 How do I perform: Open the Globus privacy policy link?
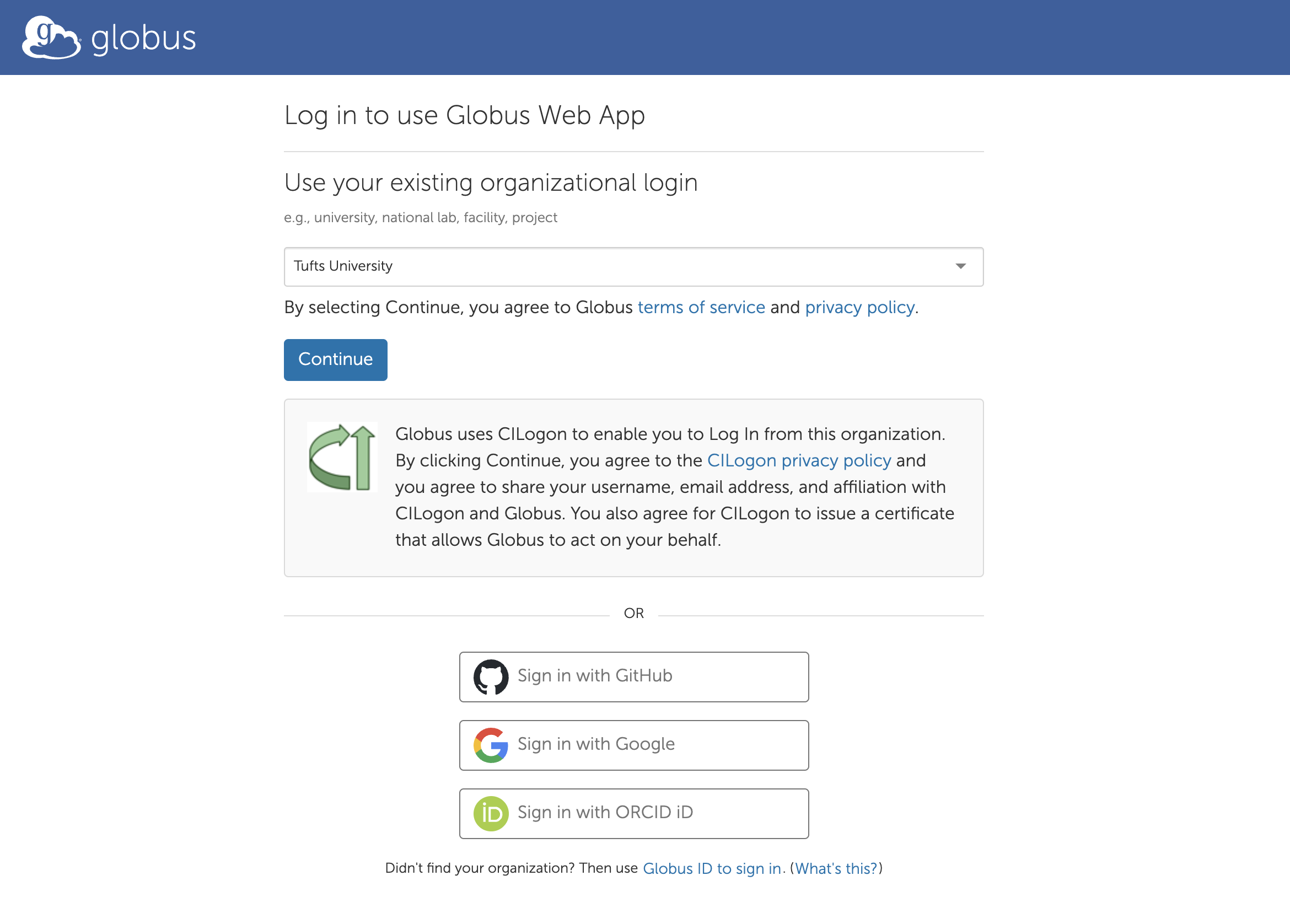[859, 307]
